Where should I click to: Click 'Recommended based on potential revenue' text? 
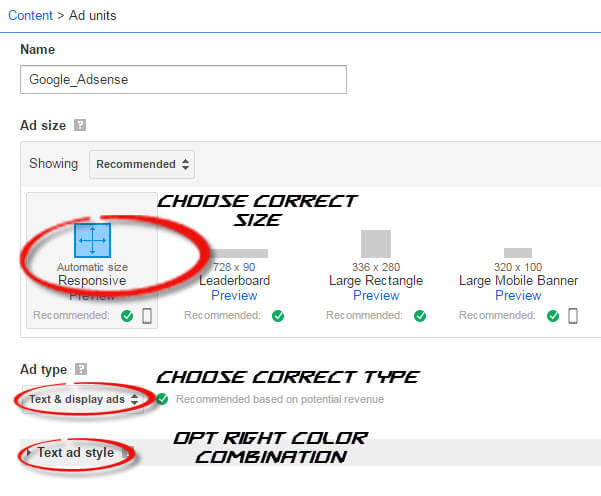280,399
